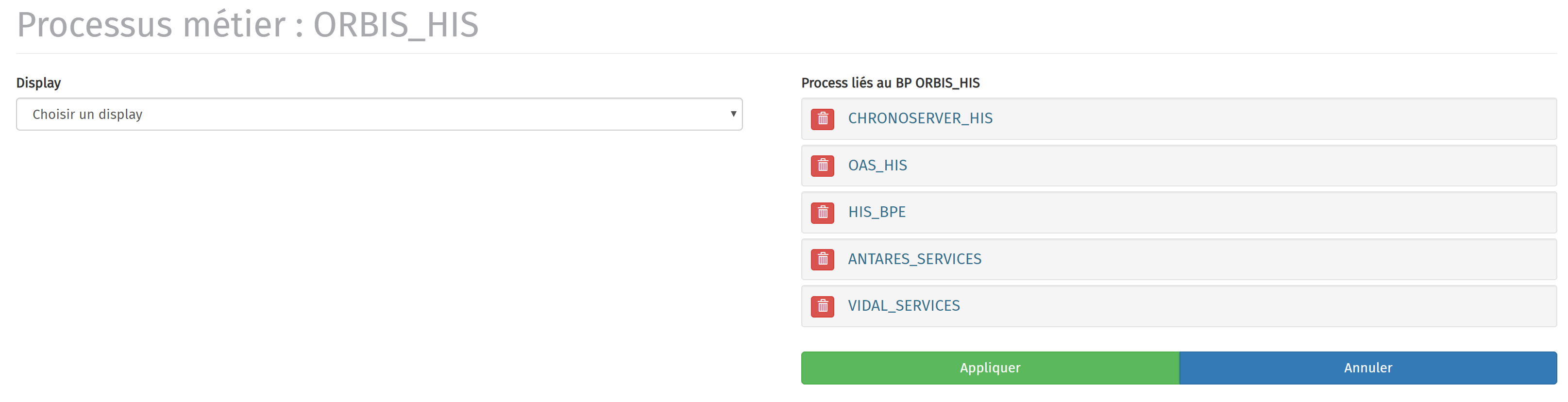
Task: Click the Display field label
Action: click(38, 84)
